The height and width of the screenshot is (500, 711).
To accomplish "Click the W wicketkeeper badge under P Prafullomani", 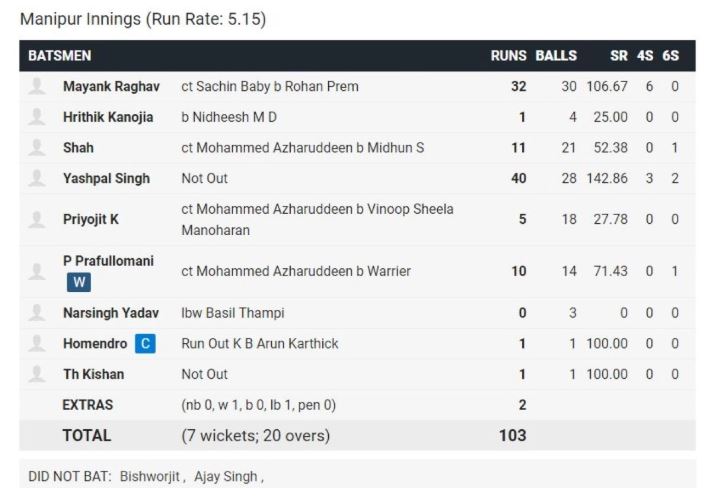I will tap(79, 282).
